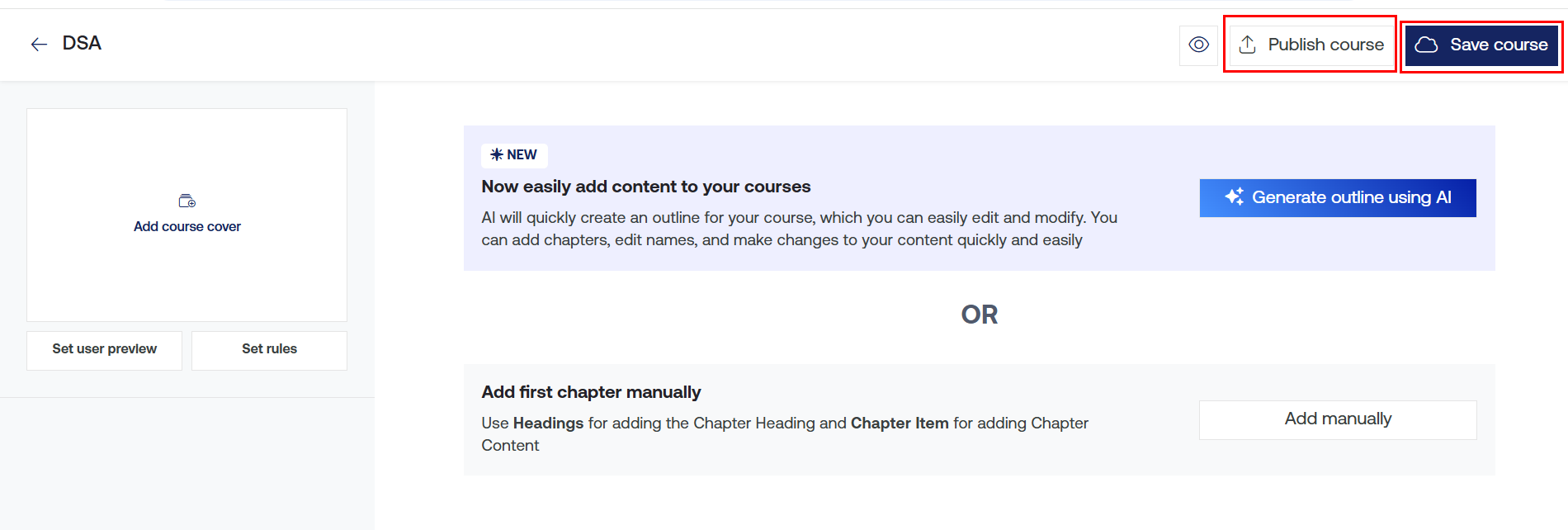The height and width of the screenshot is (530, 1568).
Task: Click the 'Now easily add content' heading
Action: [x=645, y=187]
